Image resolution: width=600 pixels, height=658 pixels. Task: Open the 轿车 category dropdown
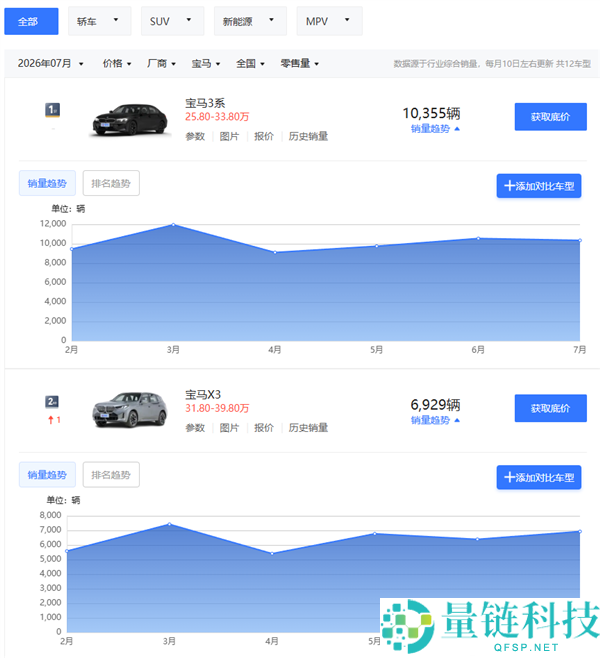pos(99,21)
